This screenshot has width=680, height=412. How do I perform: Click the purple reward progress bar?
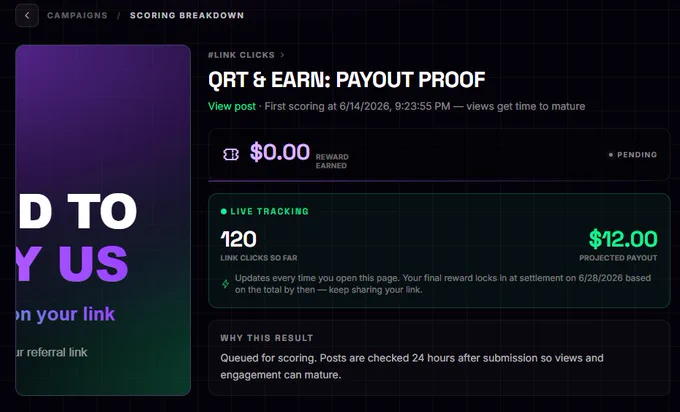439,180
